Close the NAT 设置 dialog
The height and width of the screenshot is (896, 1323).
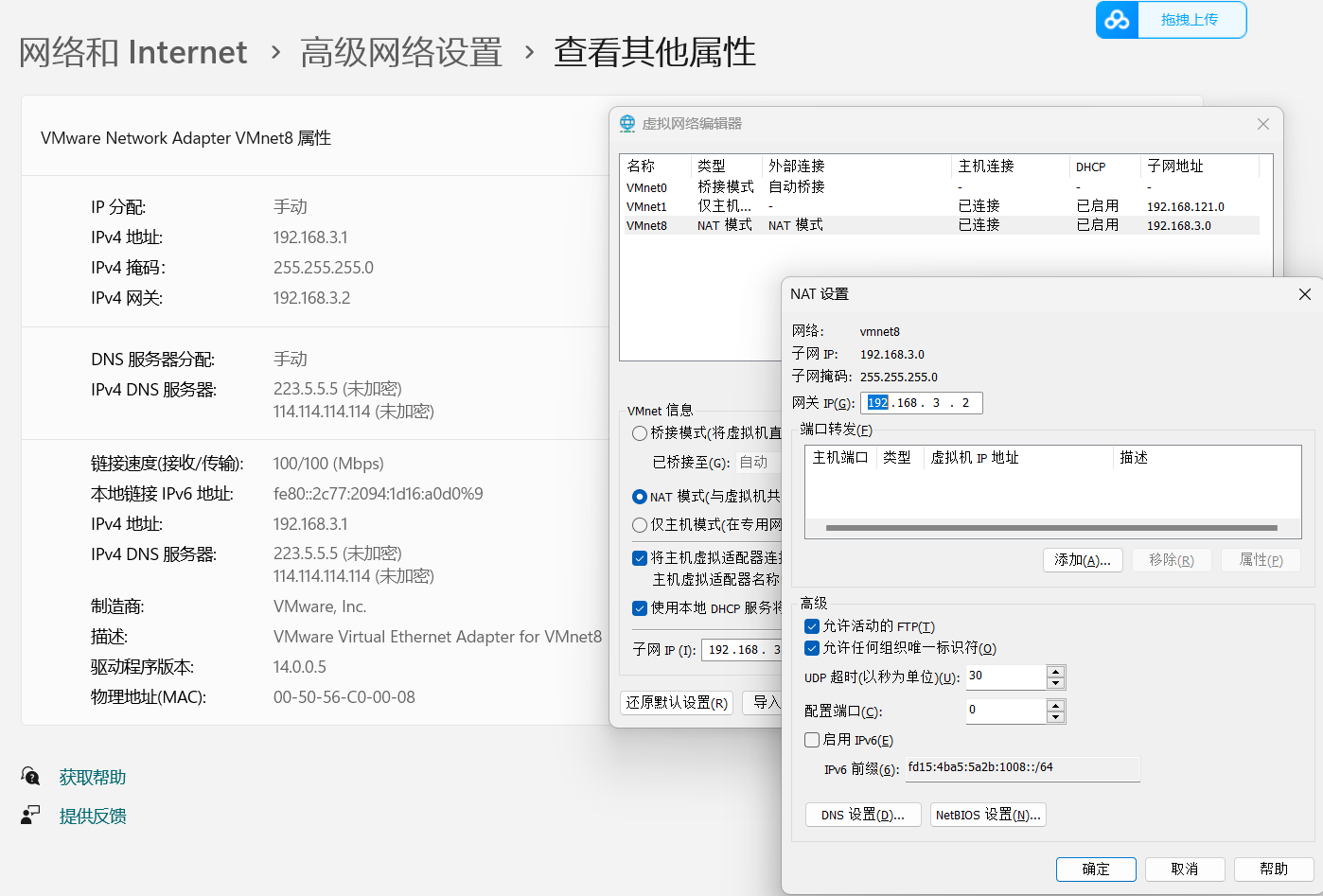pyautogui.click(x=1305, y=294)
